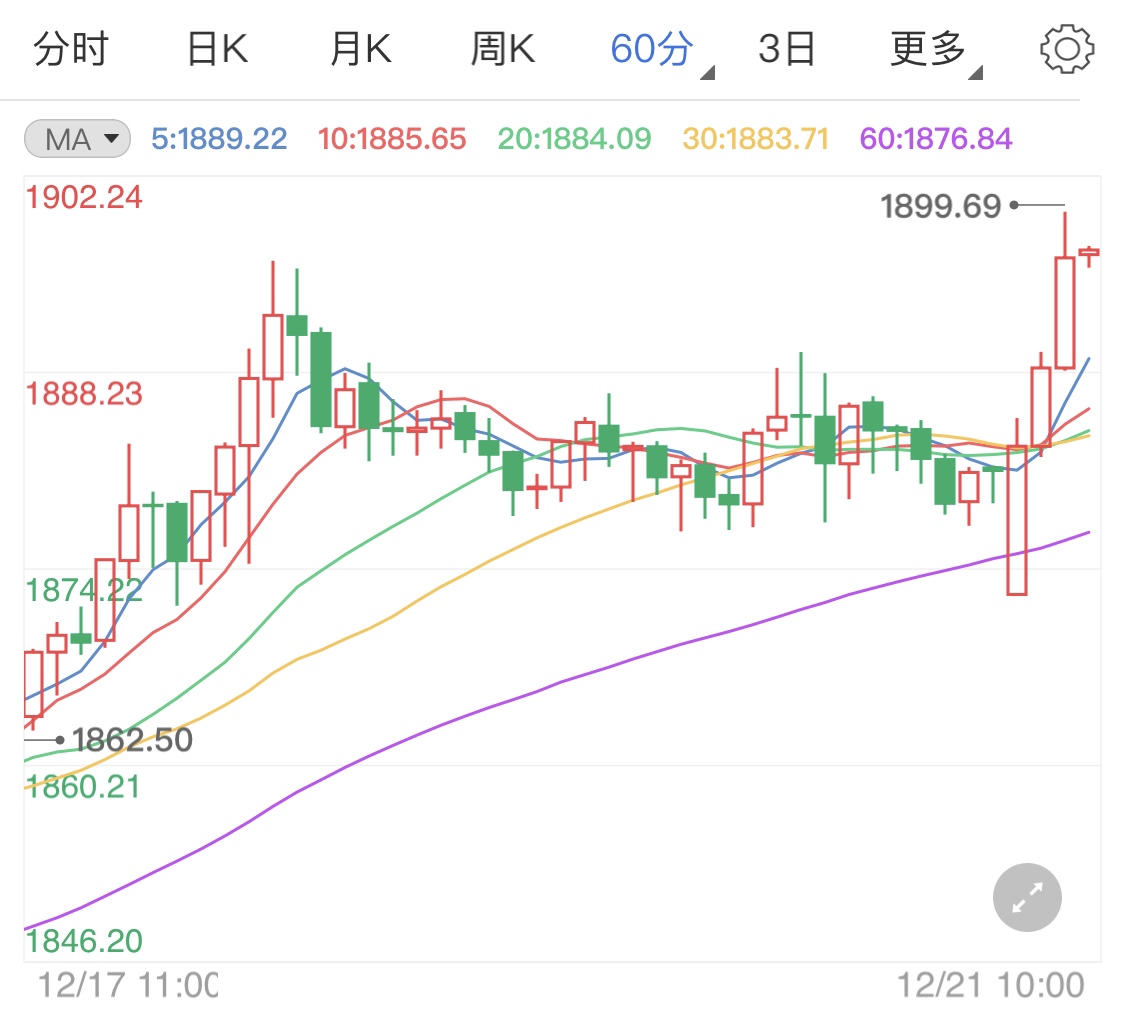The width and height of the screenshot is (1125, 1012).
Task: Click the 1862.50 low price label
Action: (132, 739)
